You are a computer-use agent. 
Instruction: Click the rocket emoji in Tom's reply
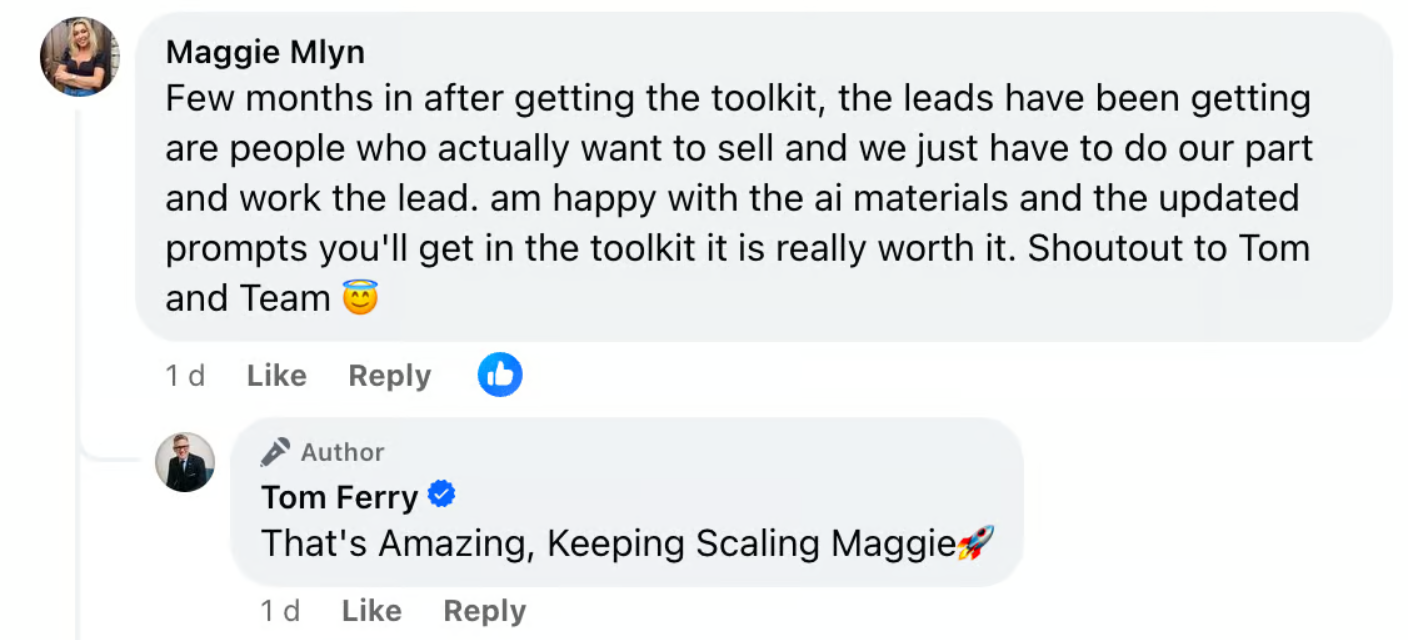975,544
